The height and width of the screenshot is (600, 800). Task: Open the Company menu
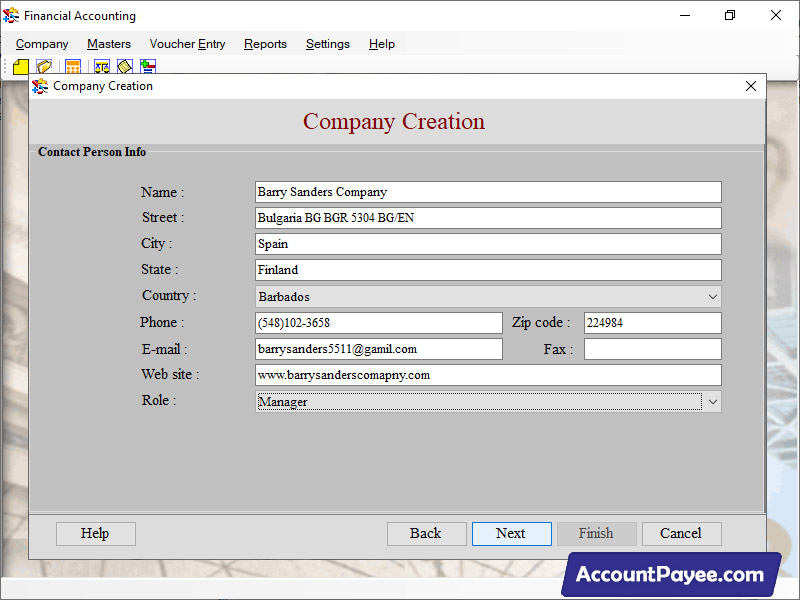[42, 44]
